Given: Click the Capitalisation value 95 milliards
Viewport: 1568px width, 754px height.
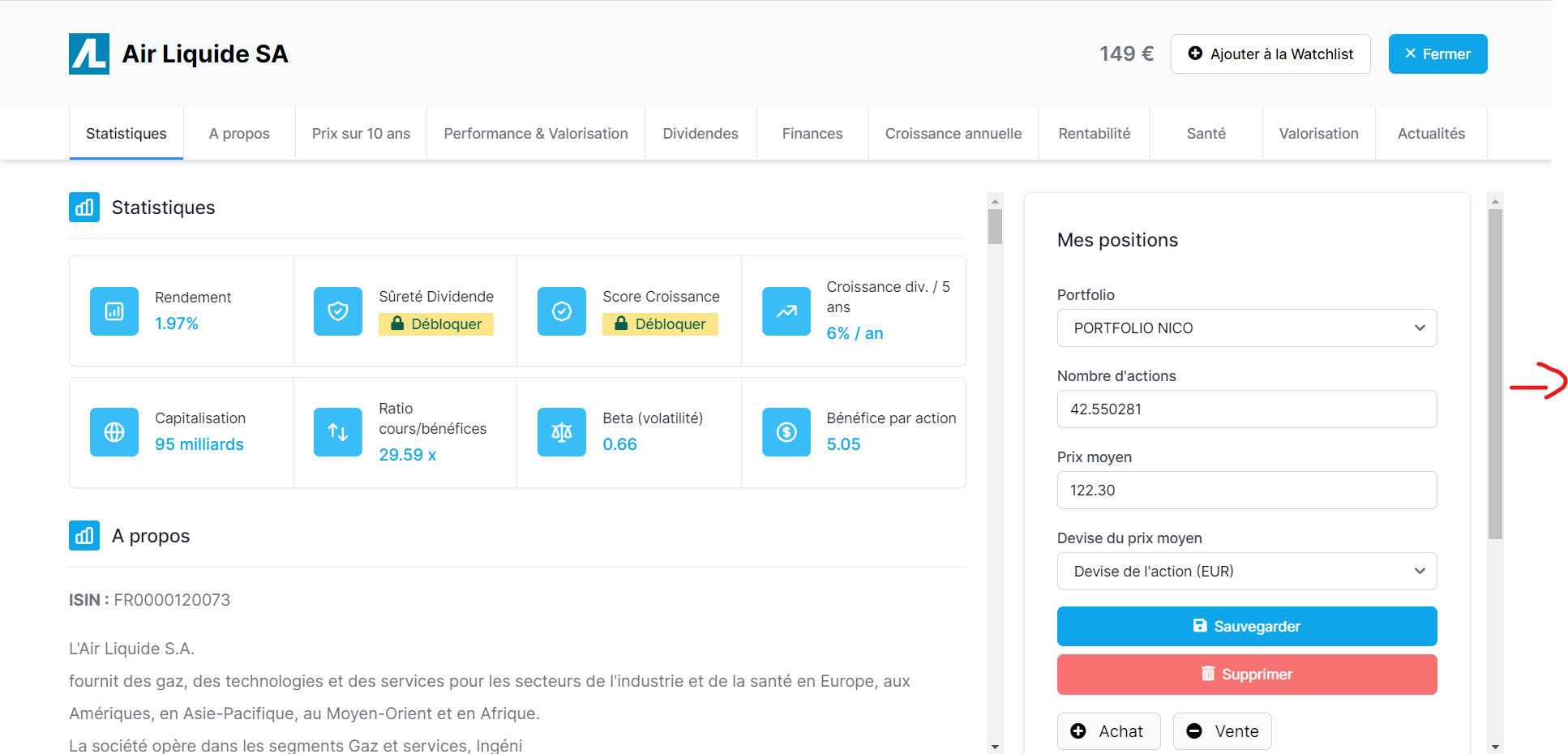Looking at the screenshot, I should click(199, 444).
